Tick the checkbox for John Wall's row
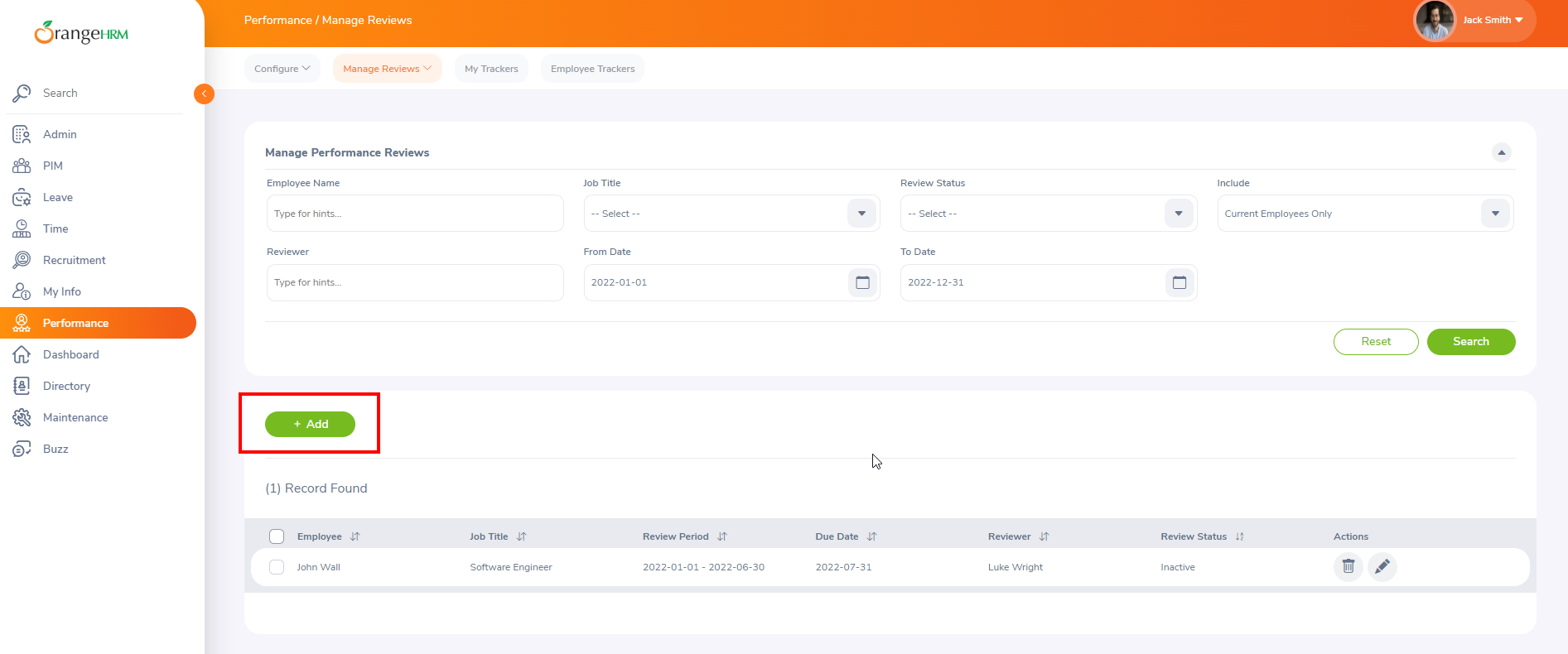 (x=277, y=567)
